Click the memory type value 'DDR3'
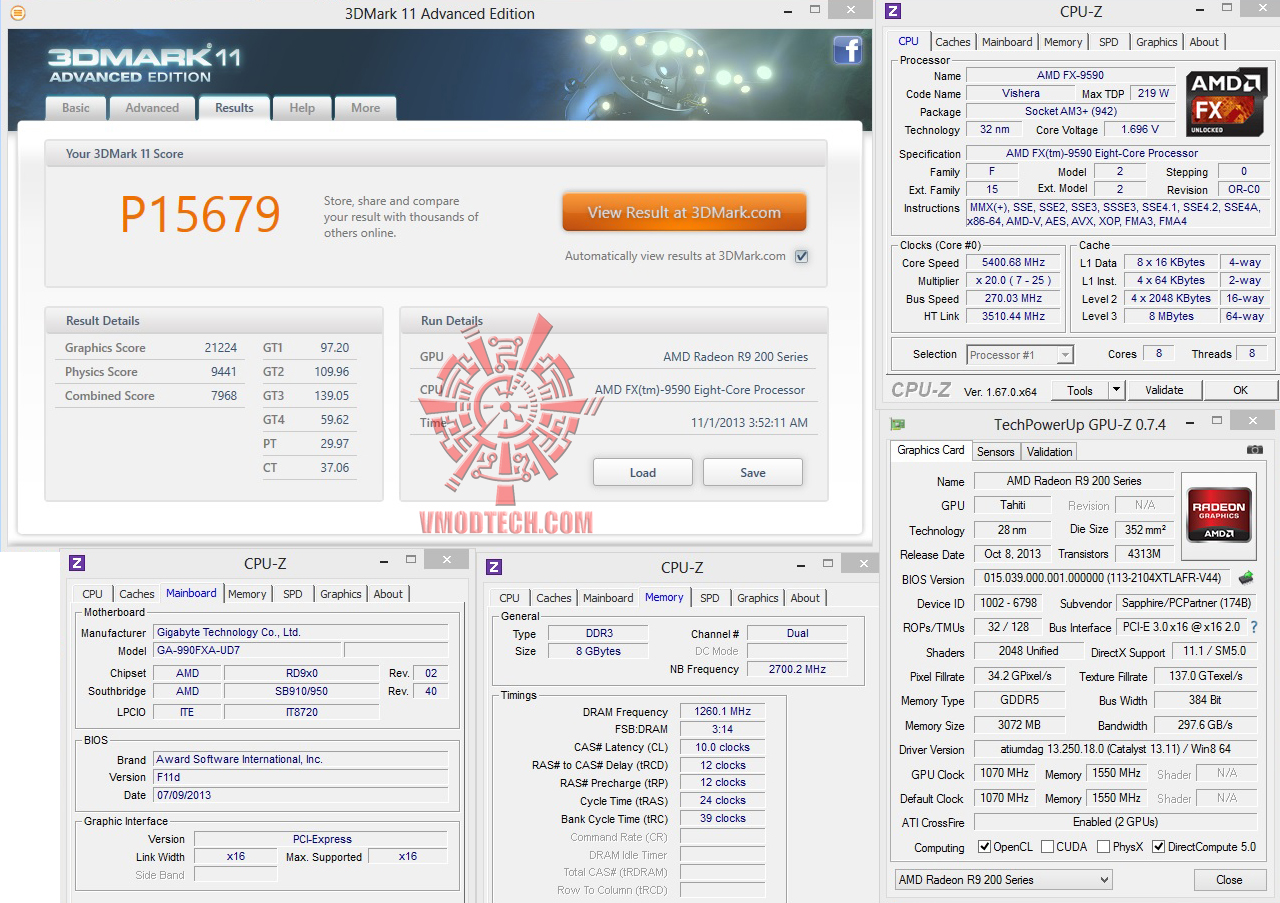The height and width of the screenshot is (903, 1280). coord(598,634)
